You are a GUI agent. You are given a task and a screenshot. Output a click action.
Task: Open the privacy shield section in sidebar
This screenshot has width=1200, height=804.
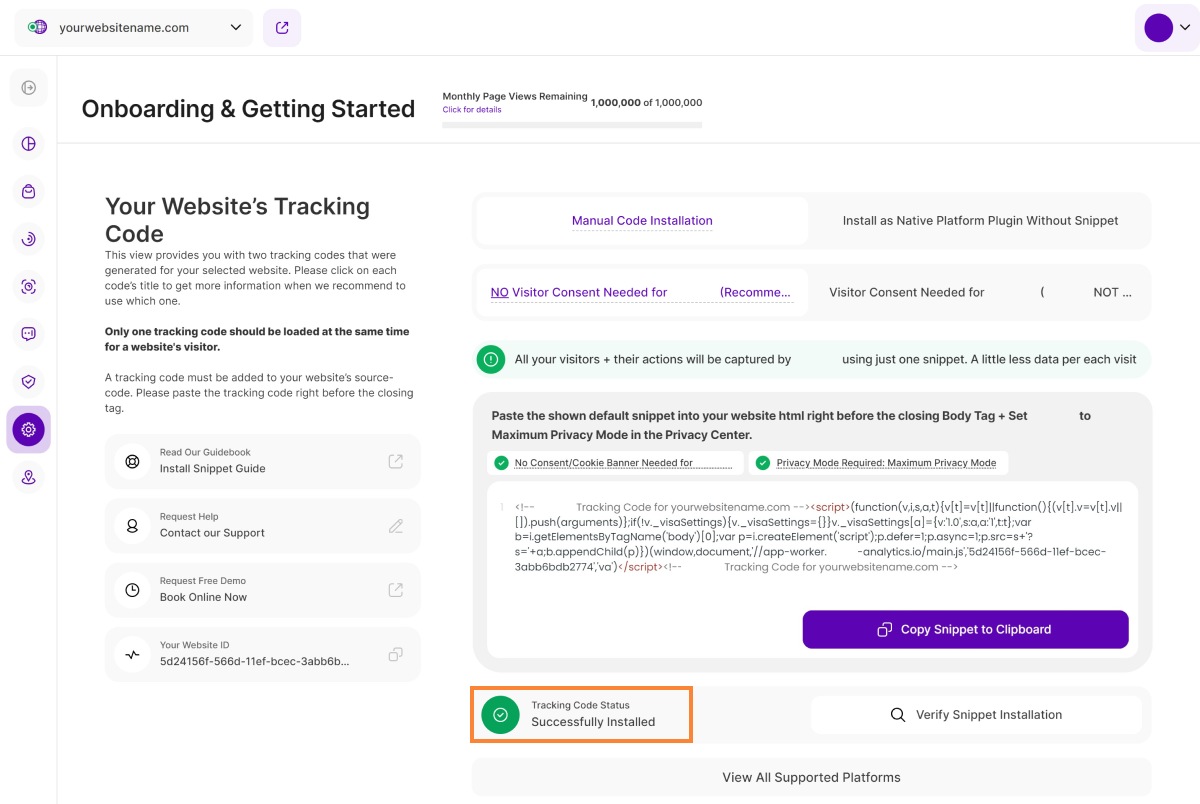point(28,381)
